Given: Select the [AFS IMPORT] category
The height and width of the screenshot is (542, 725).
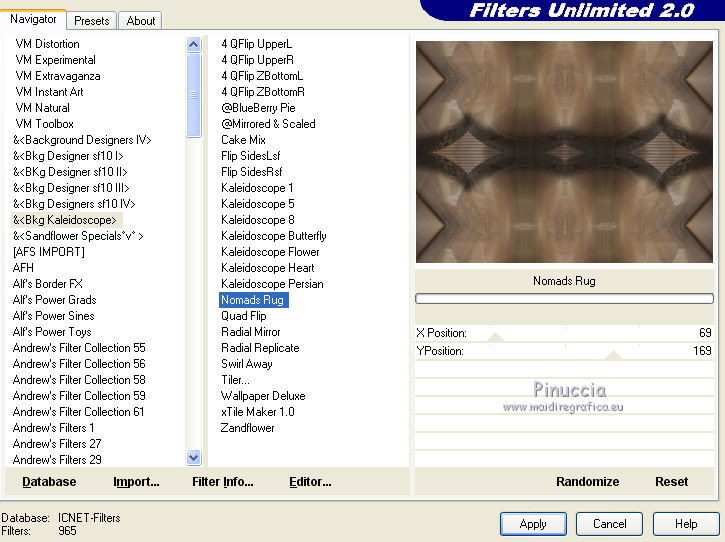Looking at the screenshot, I should tap(49, 252).
